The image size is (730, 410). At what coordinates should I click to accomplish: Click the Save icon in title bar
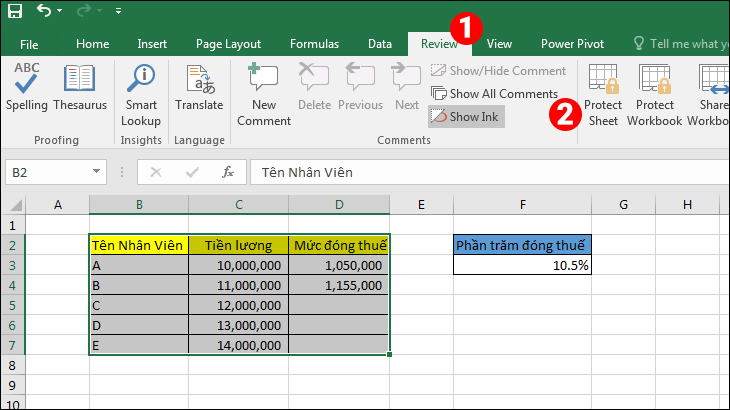(x=15, y=12)
